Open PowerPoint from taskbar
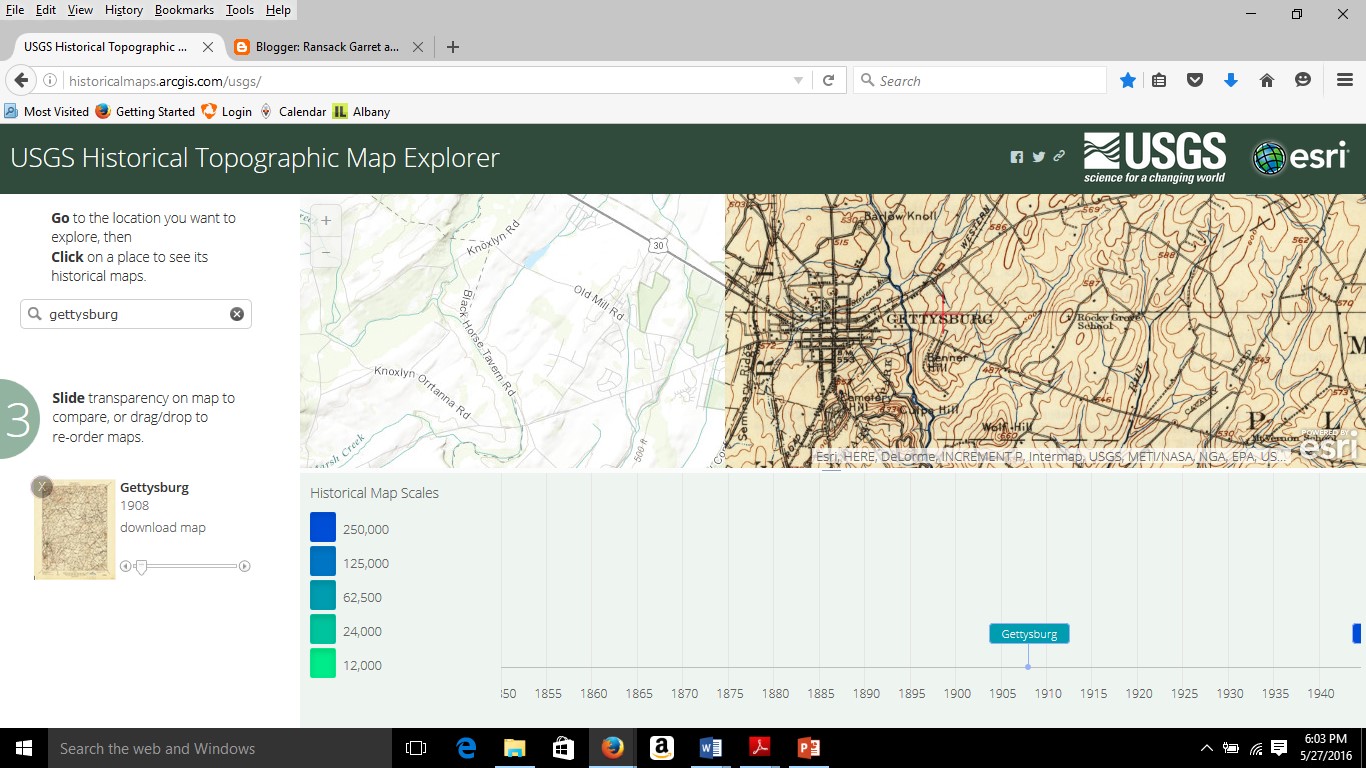 (808, 748)
